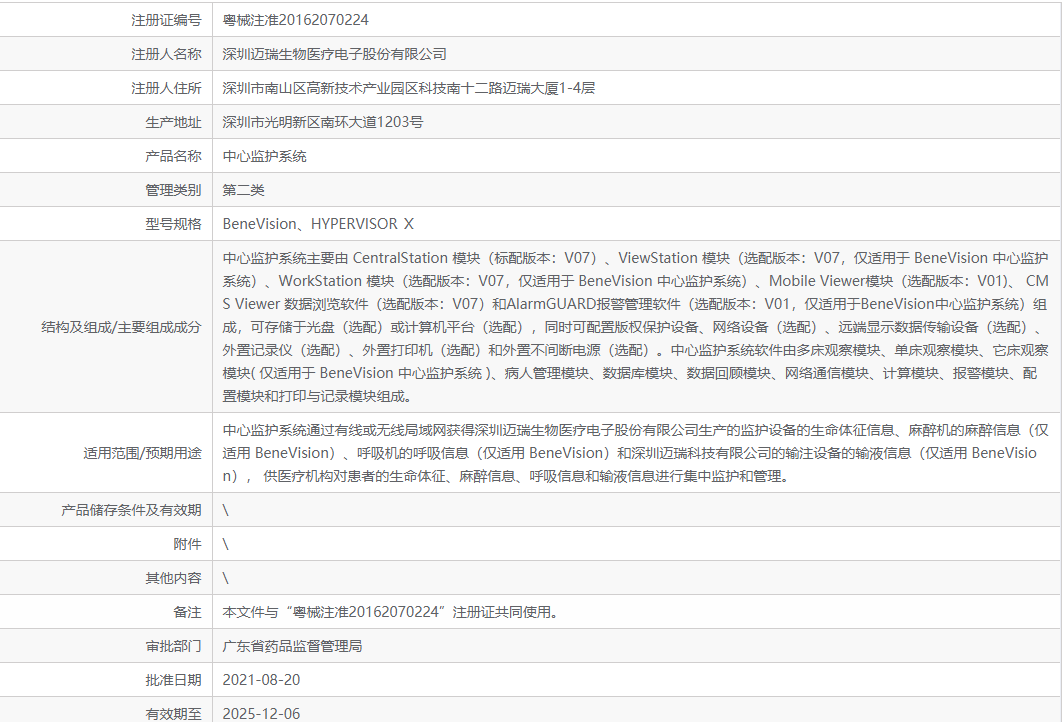Click the backslash value beside 附件
The image size is (1062, 722).
(x=226, y=544)
